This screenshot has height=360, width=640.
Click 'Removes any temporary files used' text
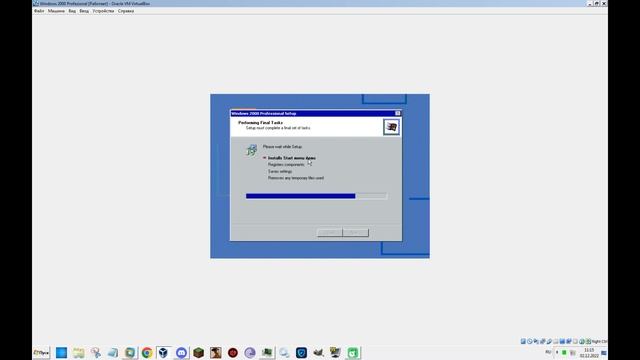(296, 178)
